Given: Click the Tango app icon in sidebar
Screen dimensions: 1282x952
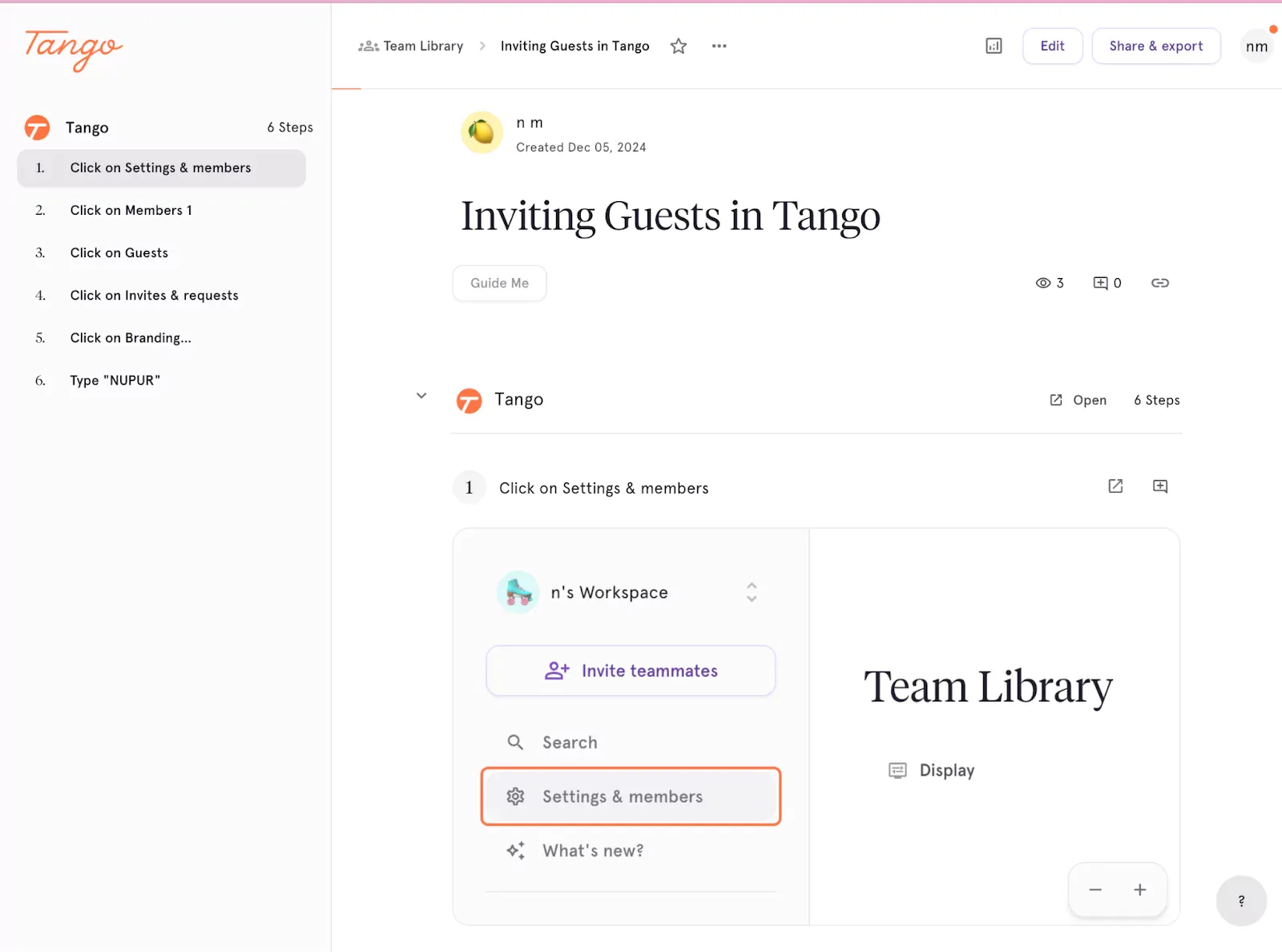Looking at the screenshot, I should (37, 127).
